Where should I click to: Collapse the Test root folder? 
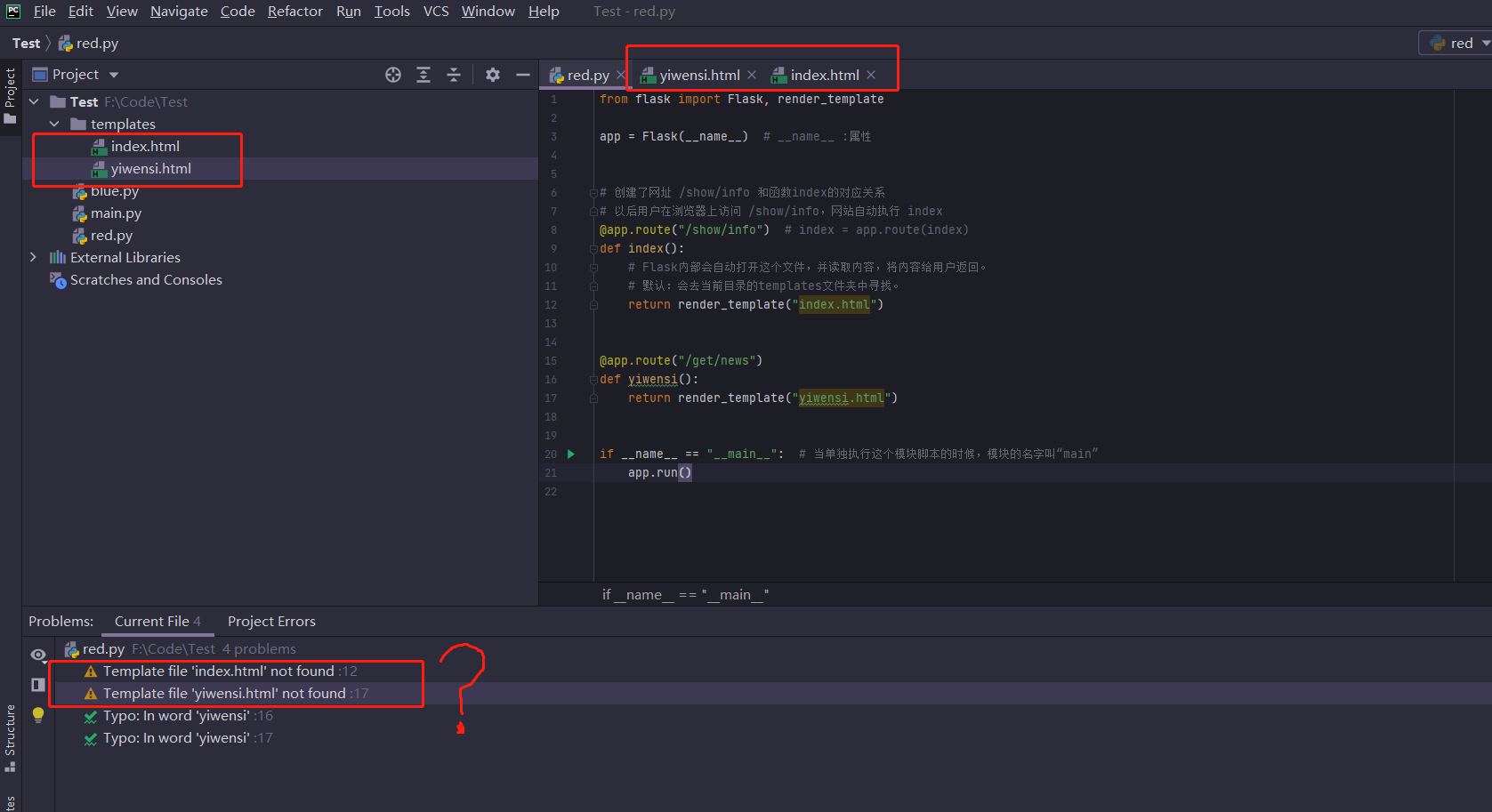[34, 101]
